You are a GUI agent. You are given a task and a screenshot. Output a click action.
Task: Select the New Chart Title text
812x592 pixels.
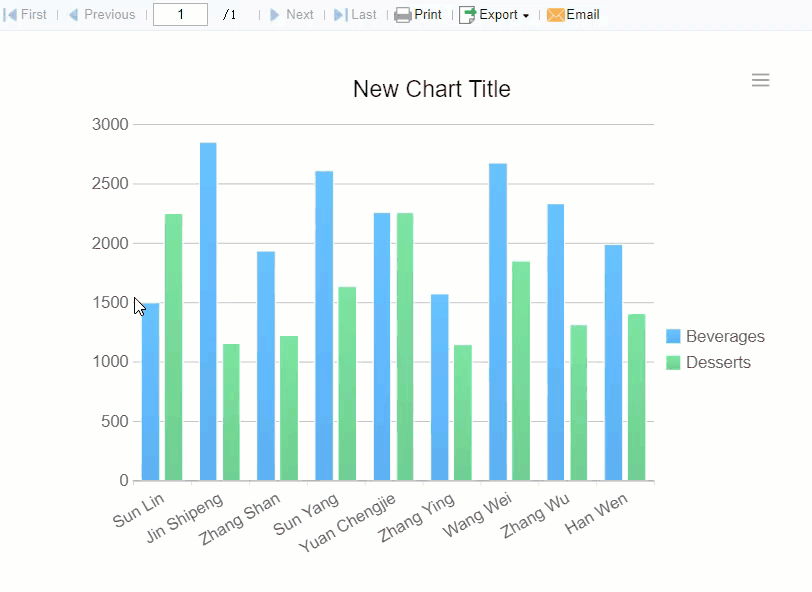coord(431,89)
